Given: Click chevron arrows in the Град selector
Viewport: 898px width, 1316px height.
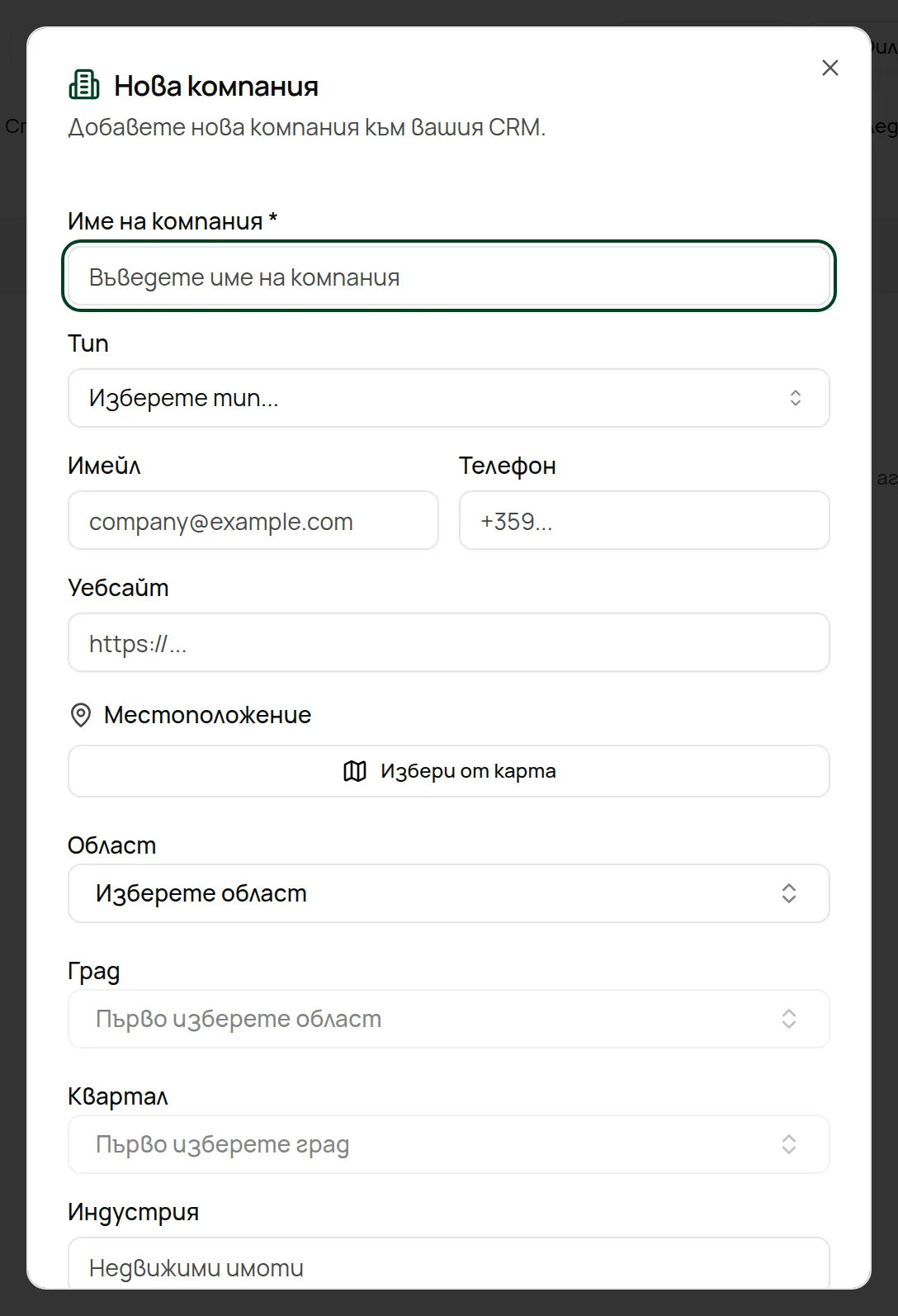Looking at the screenshot, I should tap(789, 1019).
